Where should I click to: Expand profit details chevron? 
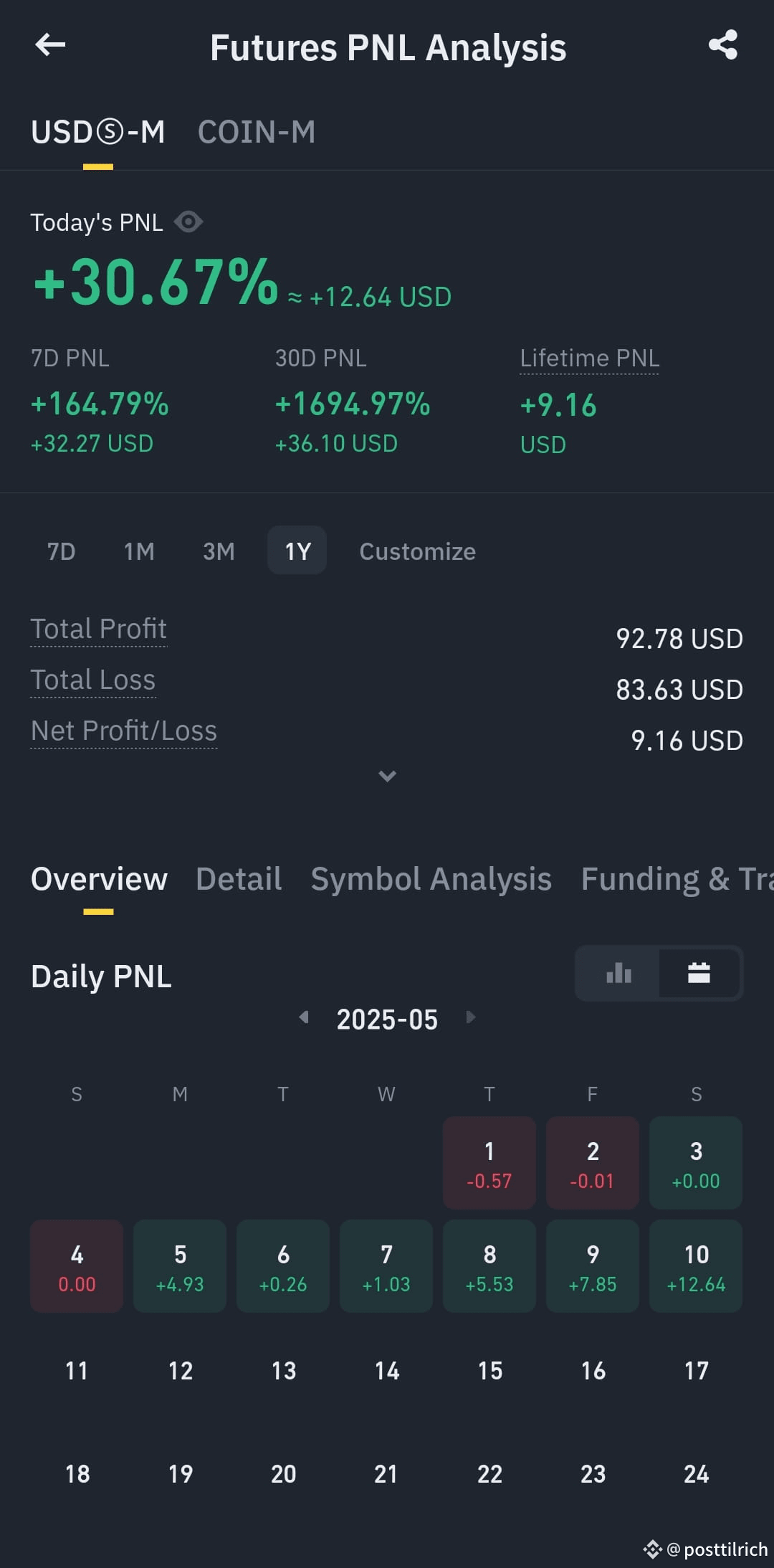pyautogui.click(x=387, y=776)
